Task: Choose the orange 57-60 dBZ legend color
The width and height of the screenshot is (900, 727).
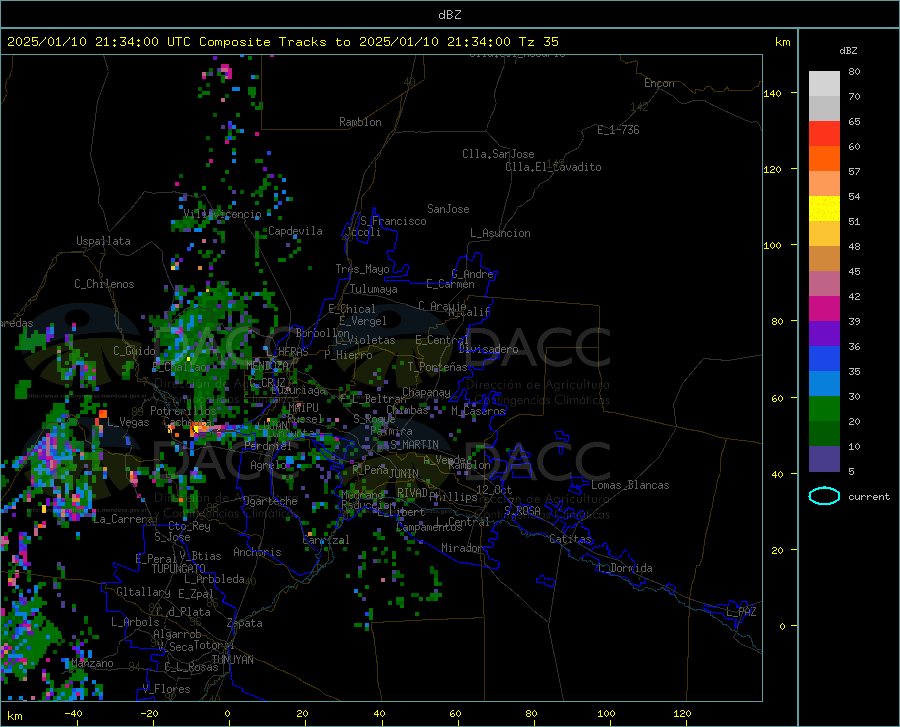Action: tap(824, 159)
